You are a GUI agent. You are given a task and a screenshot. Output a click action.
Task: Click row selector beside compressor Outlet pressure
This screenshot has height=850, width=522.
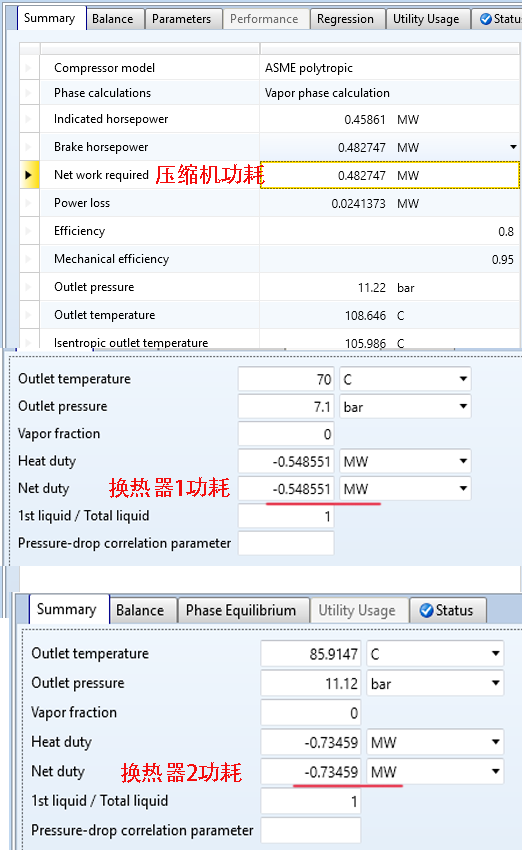(29, 287)
